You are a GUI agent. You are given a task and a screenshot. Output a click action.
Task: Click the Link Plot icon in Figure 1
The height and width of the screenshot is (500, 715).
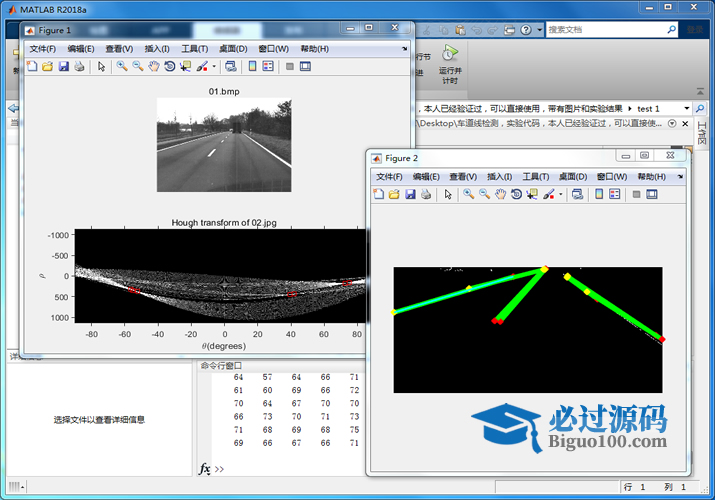pos(231,67)
